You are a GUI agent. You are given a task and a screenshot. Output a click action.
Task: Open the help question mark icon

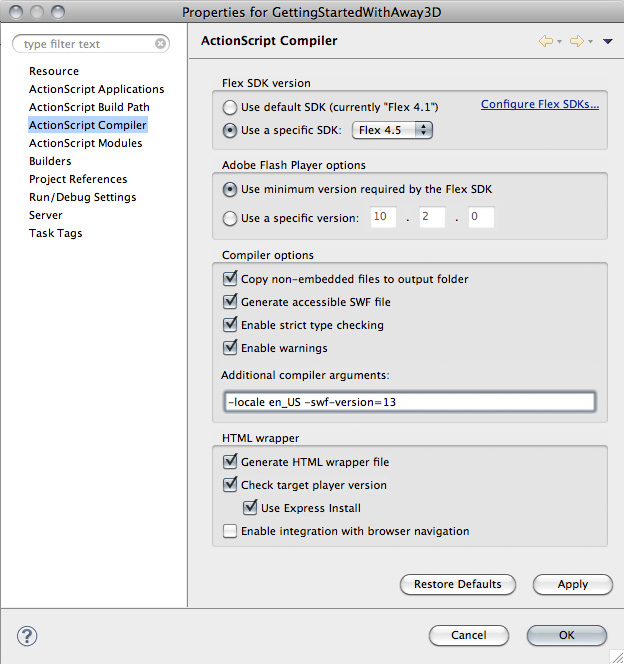point(27,636)
